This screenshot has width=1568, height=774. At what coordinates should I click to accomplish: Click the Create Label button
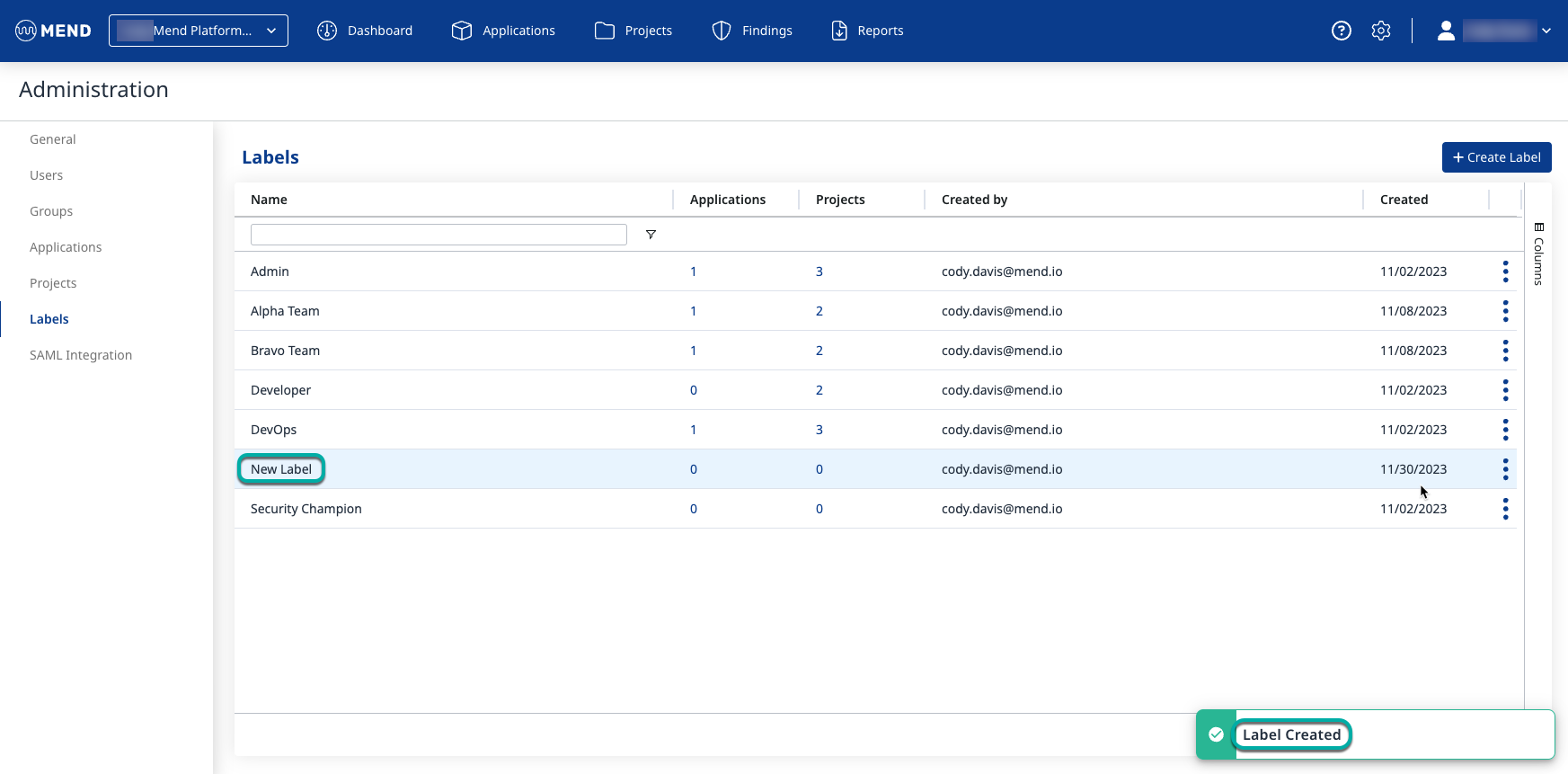point(1496,157)
